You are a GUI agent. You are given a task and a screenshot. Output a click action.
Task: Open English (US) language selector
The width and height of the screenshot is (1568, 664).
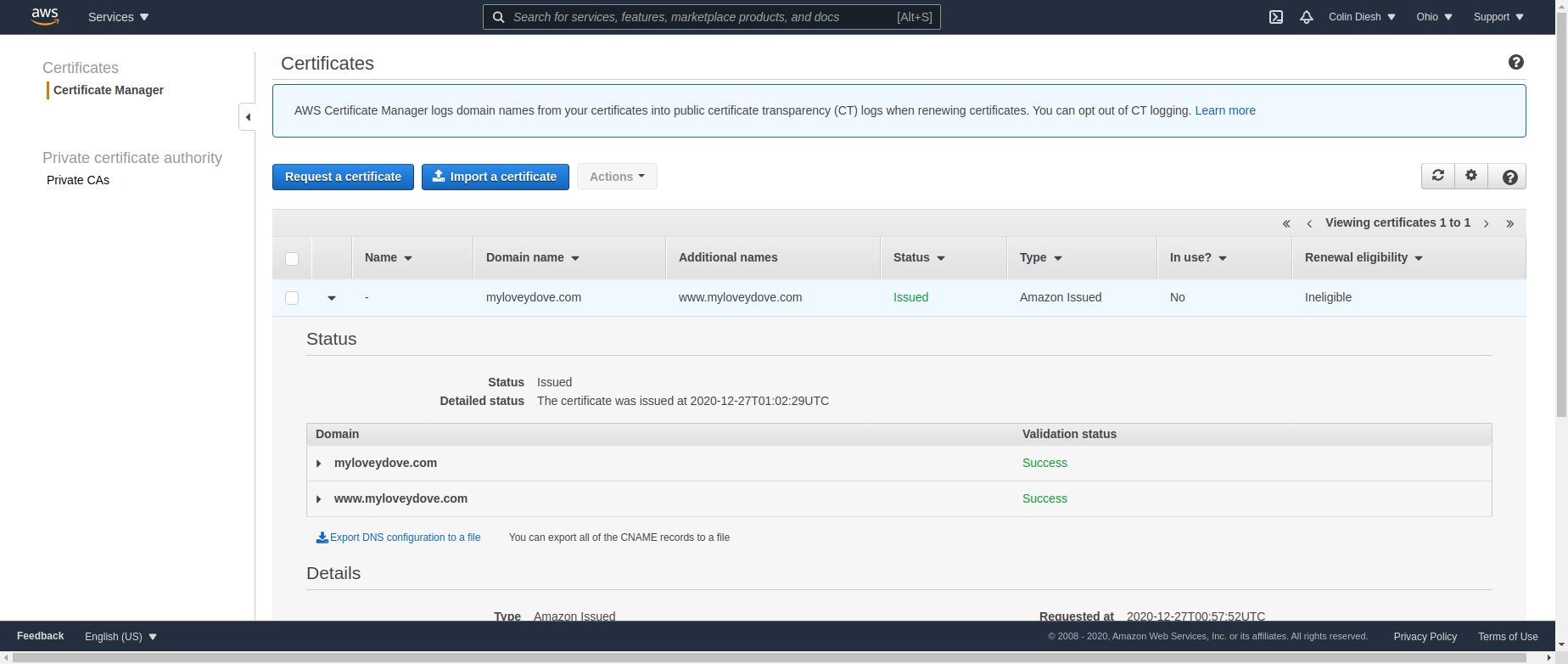pyautogui.click(x=120, y=637)
